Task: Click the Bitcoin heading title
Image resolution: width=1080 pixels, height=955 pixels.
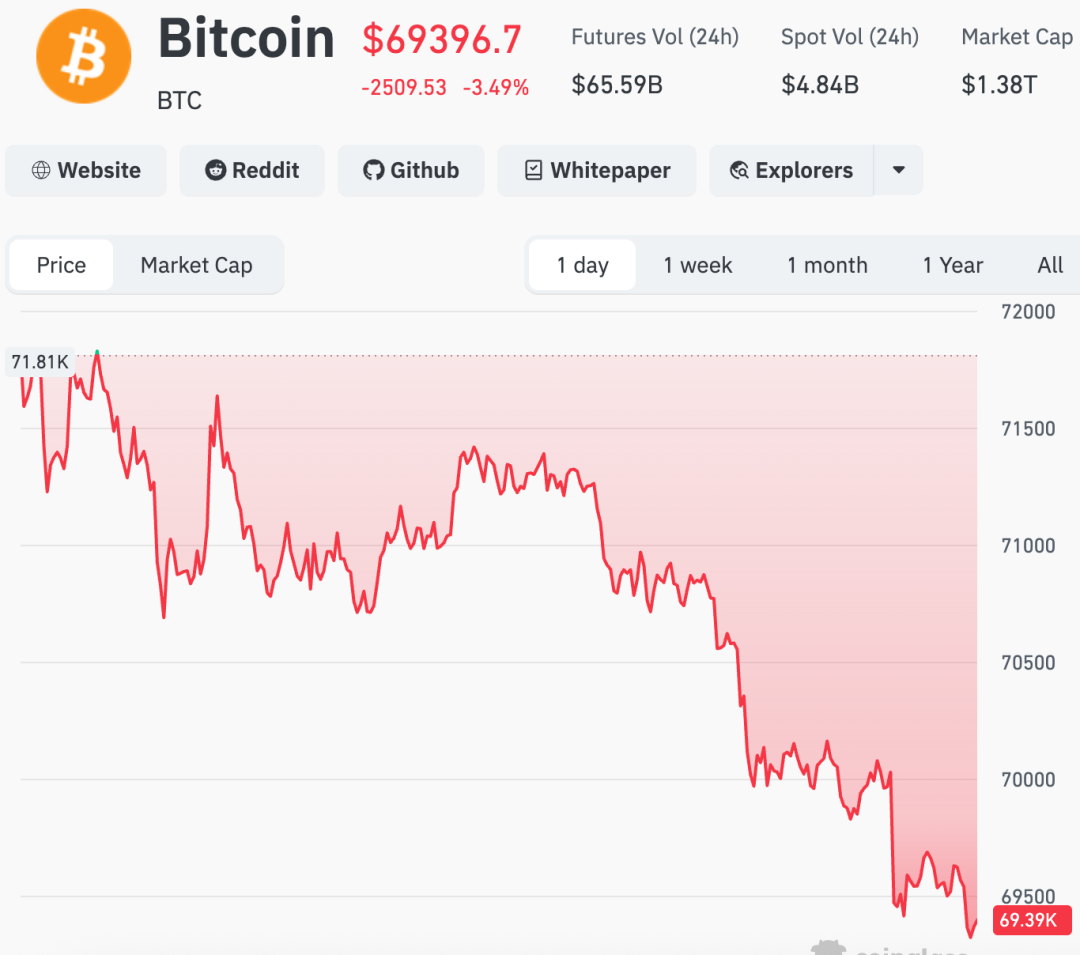Action: (x=246, y=39)
